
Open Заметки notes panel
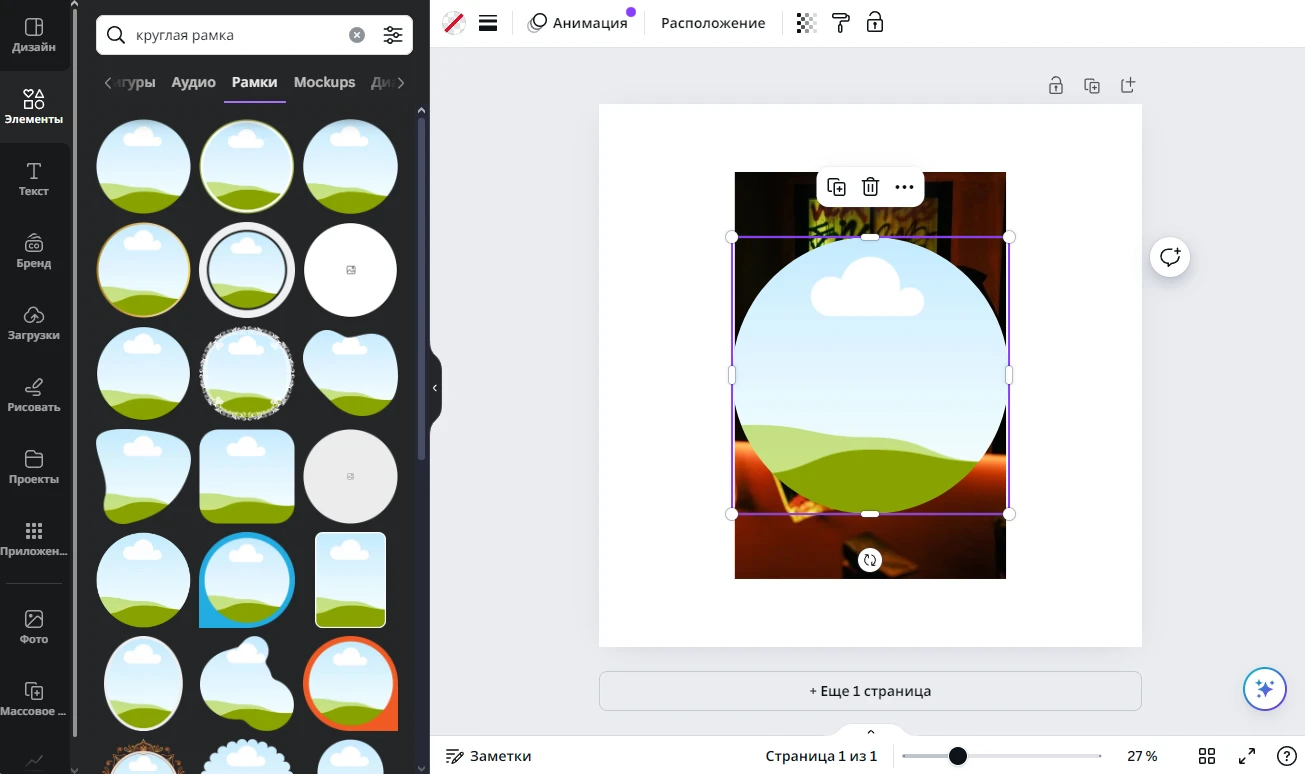tap(488, 756)
